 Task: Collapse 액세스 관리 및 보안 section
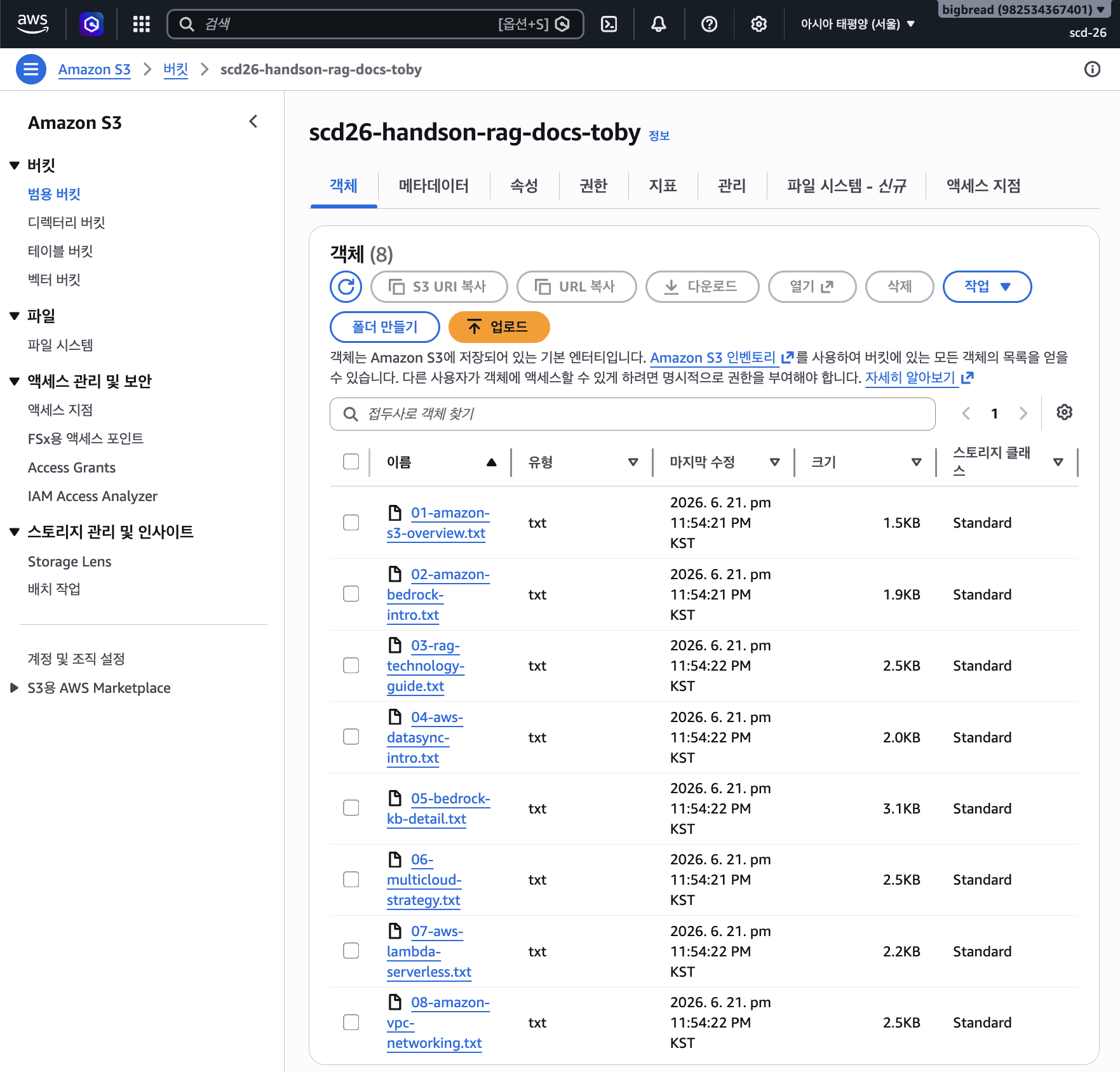pos(15,381)
